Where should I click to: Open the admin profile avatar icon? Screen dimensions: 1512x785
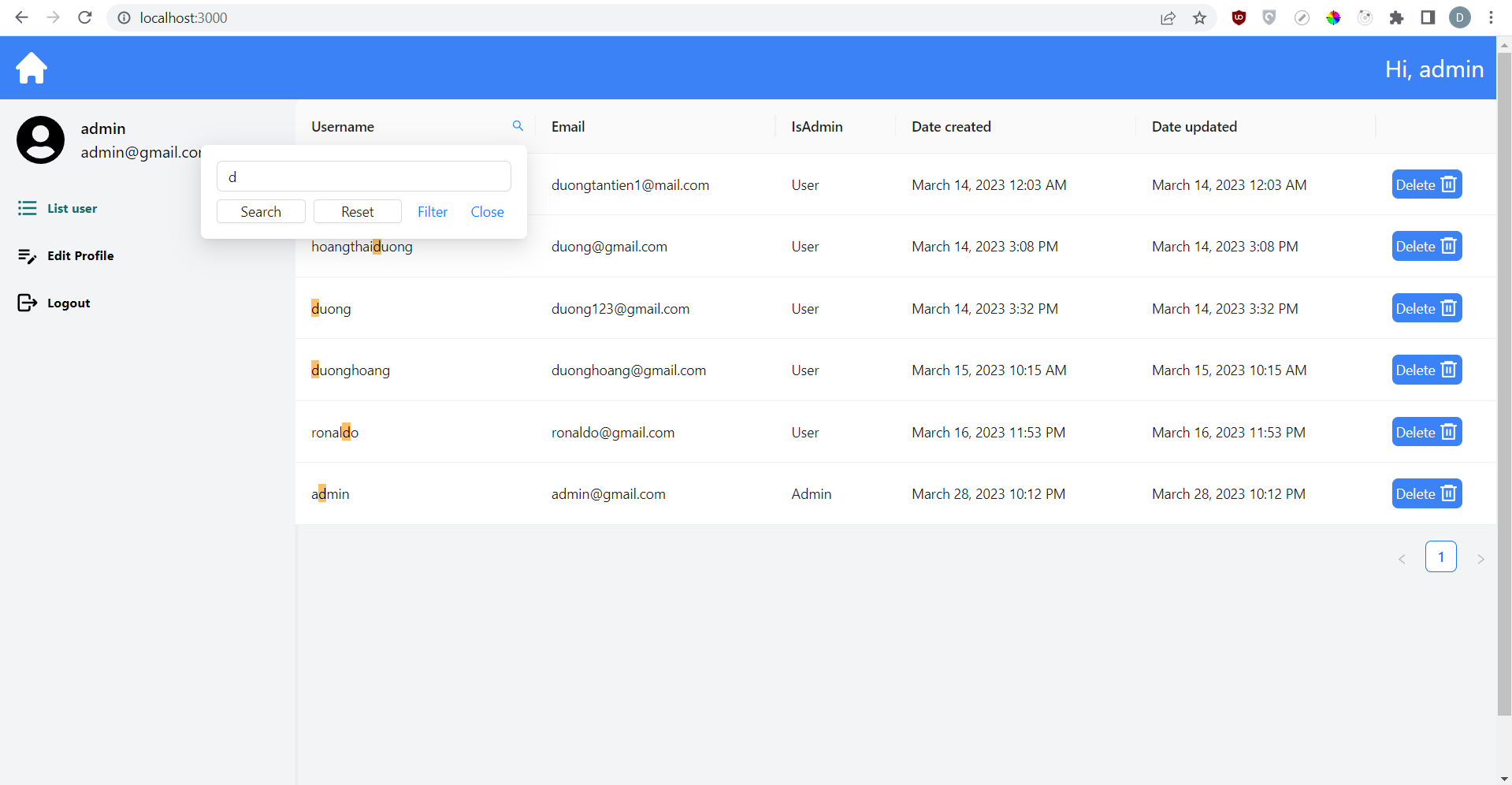[x=39, y=139]
